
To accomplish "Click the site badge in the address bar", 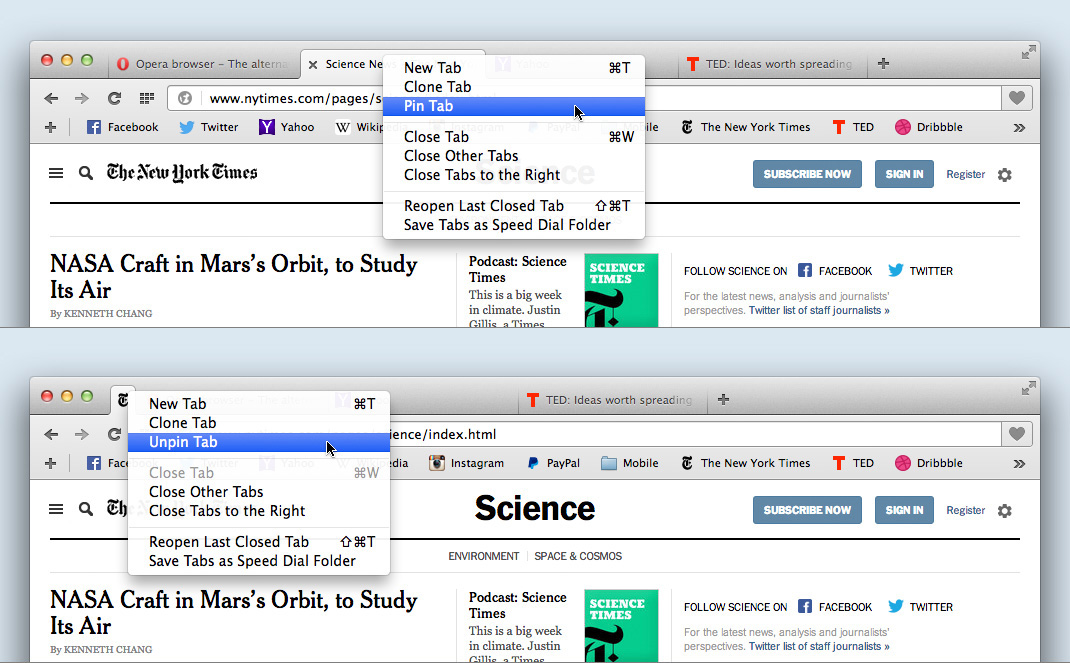I will 183,98.
